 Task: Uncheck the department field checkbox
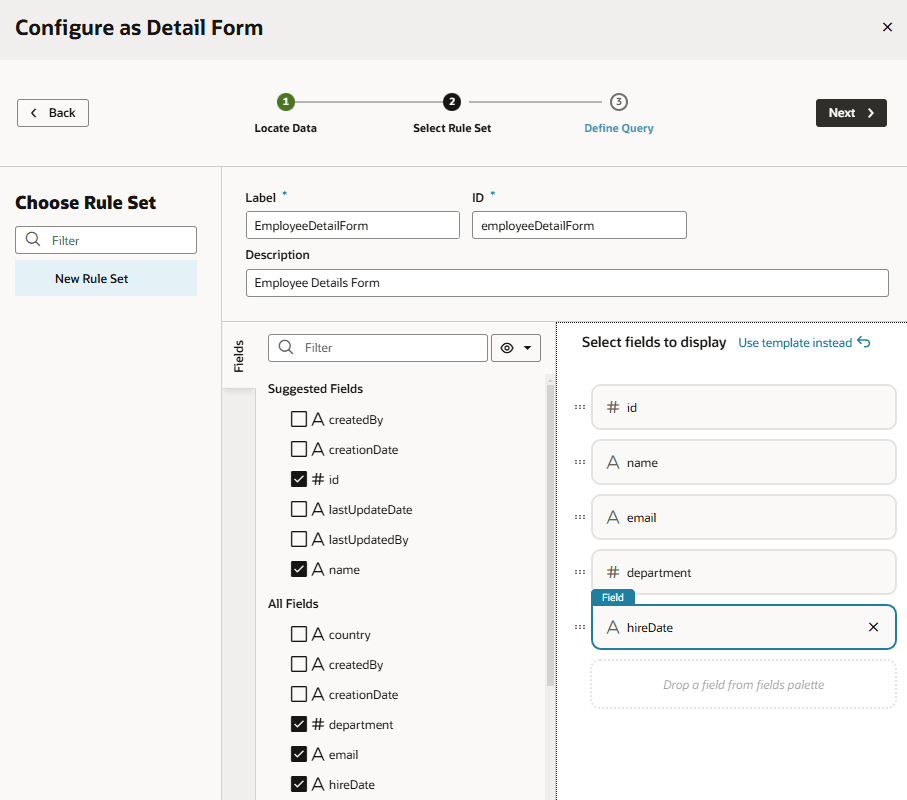pos(299,724)
